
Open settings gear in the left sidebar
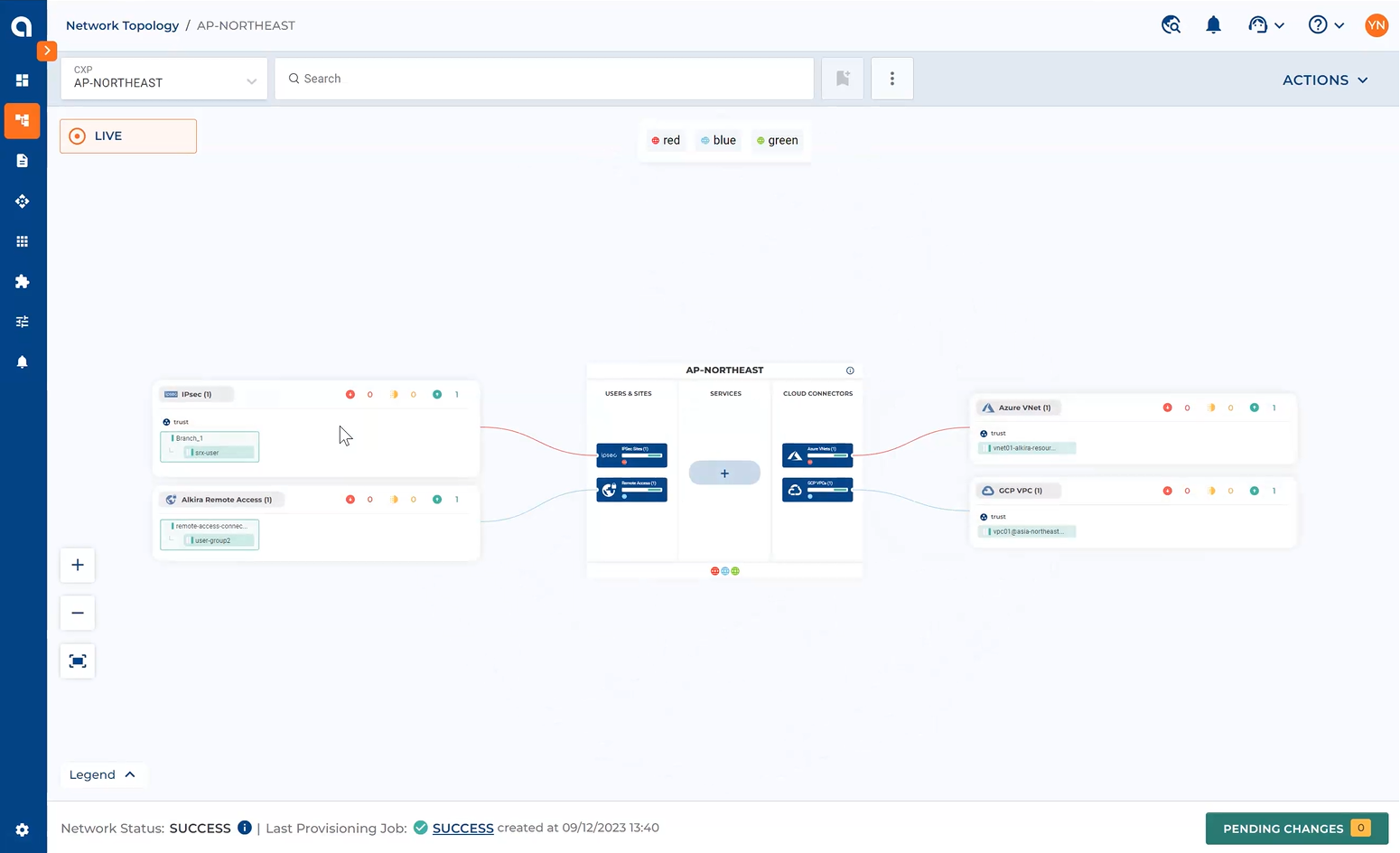(23, 830)
